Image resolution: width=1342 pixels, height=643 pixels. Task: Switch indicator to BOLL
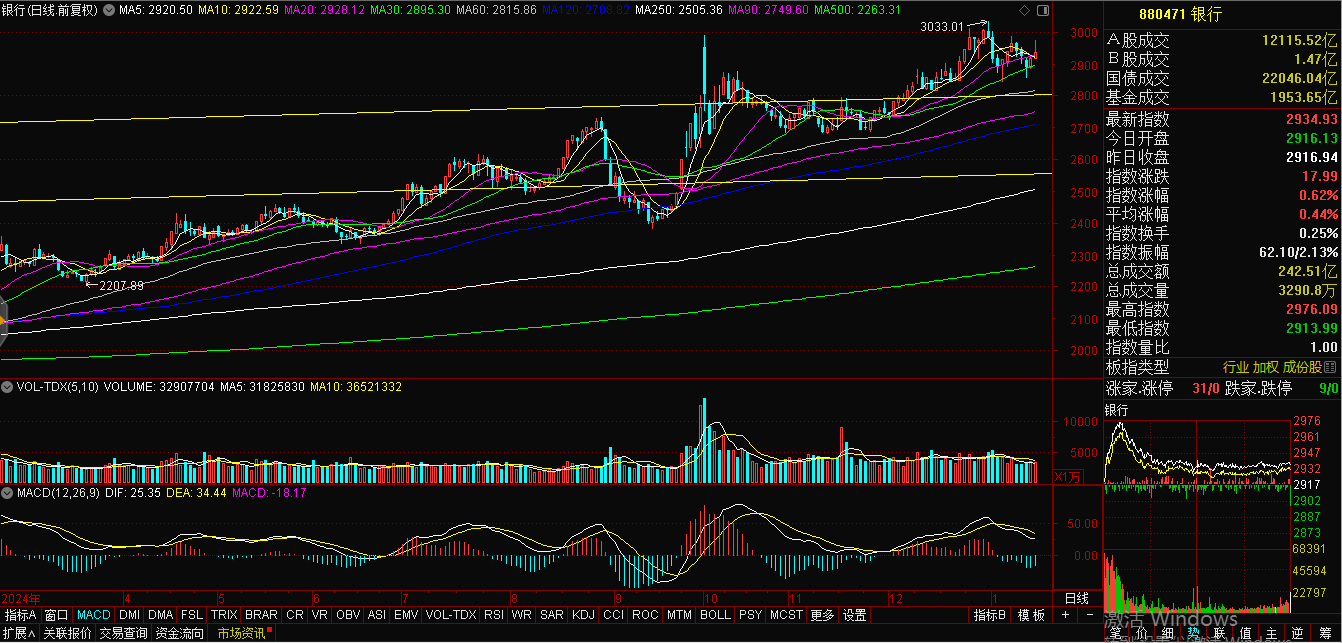(715, 614)
